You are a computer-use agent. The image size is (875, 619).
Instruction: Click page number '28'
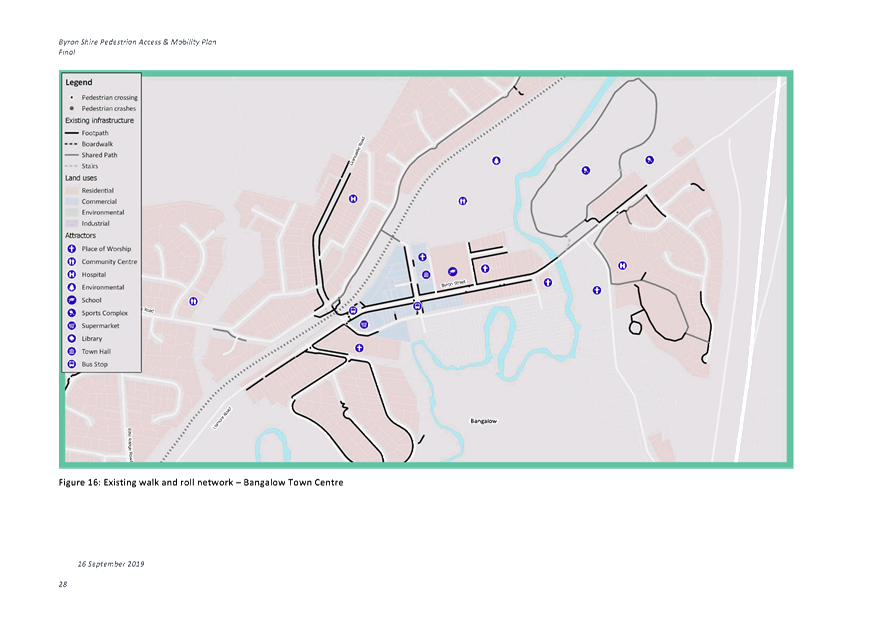point(62,584)
